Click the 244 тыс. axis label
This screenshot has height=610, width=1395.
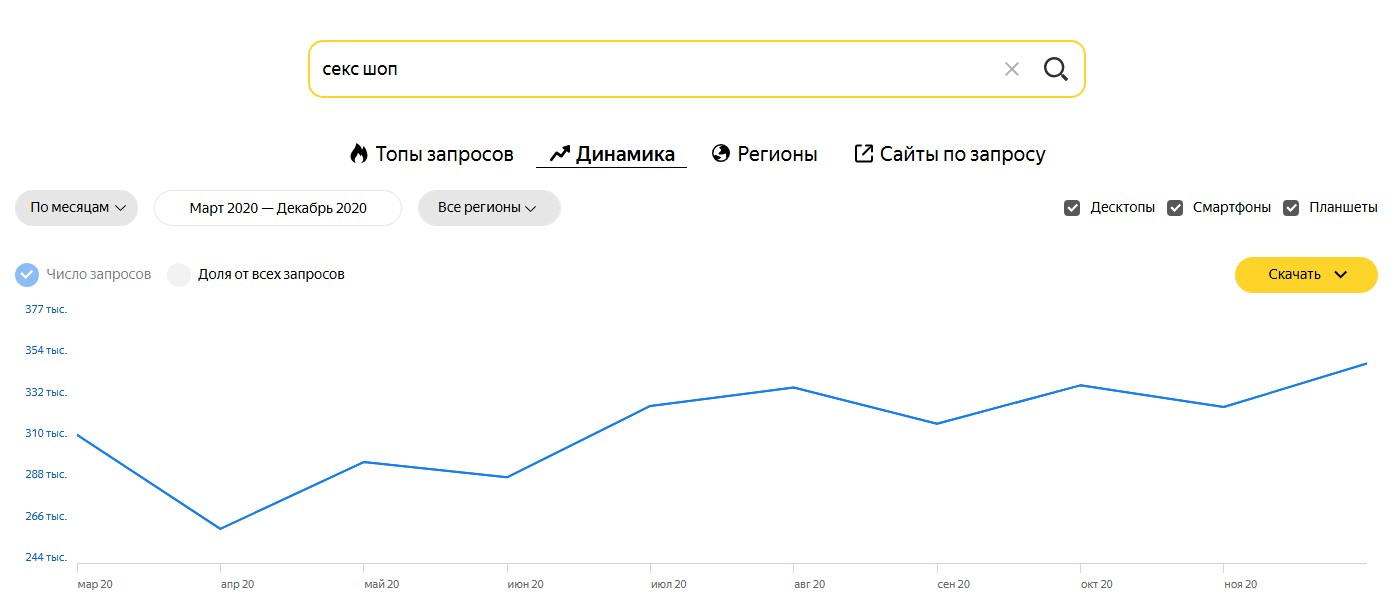46,557
